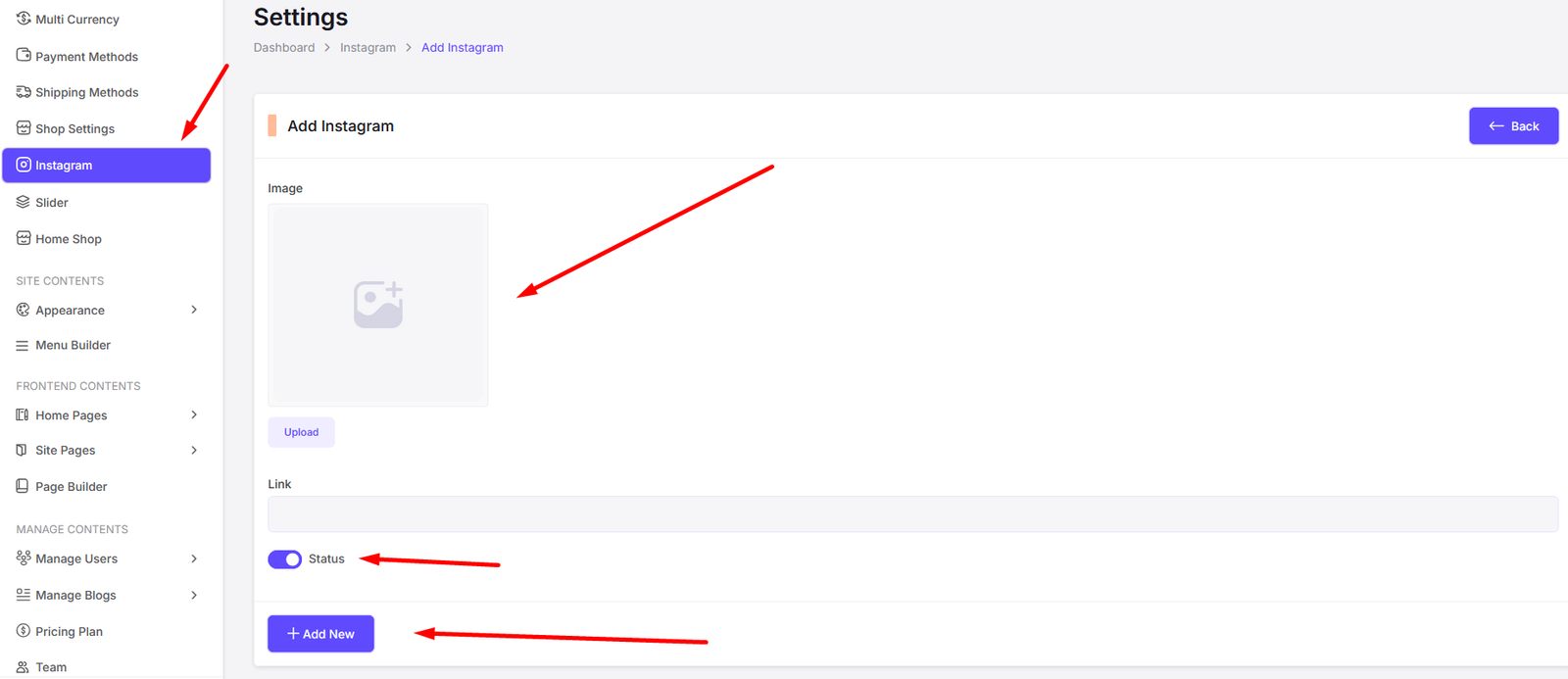The width and height of the screenshot is (1568, 679).
Task: Expand the Manage Users submenu chevron
Action: click(x=194, y=558)
